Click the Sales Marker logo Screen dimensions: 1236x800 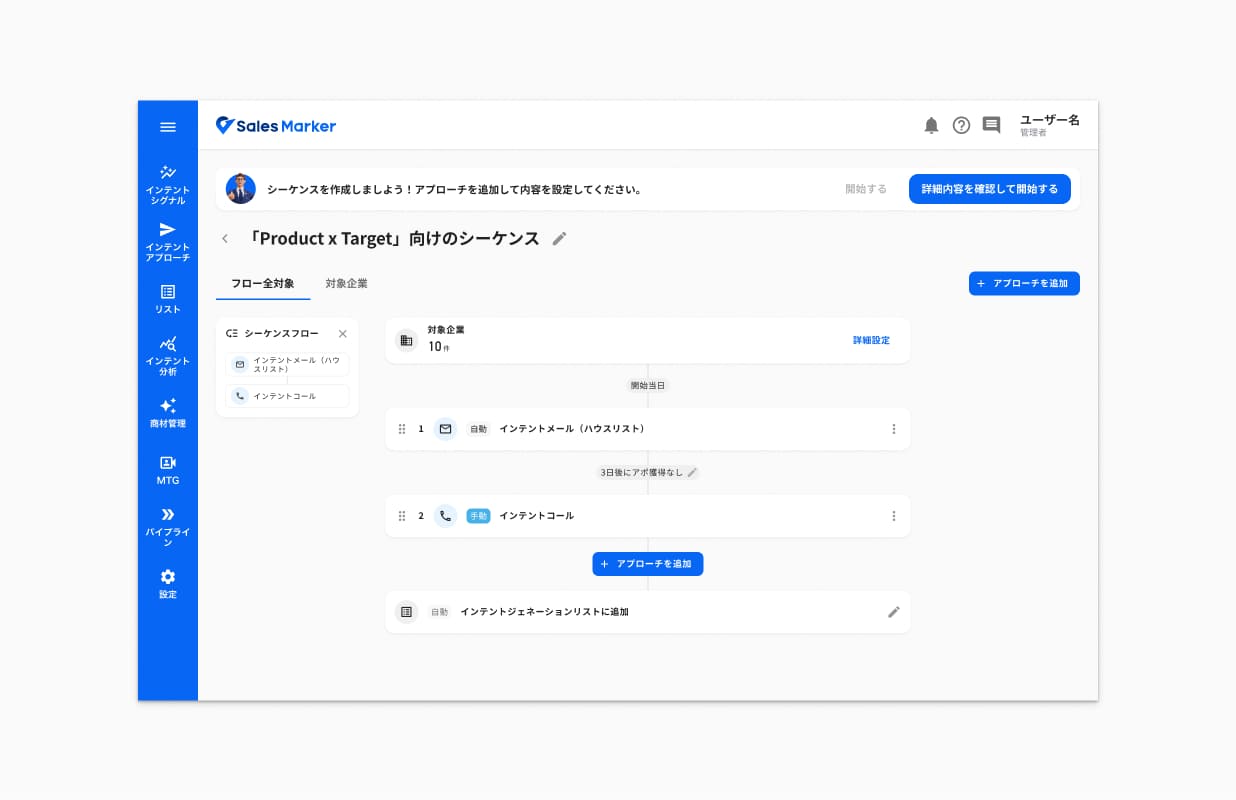coord(276,126)
